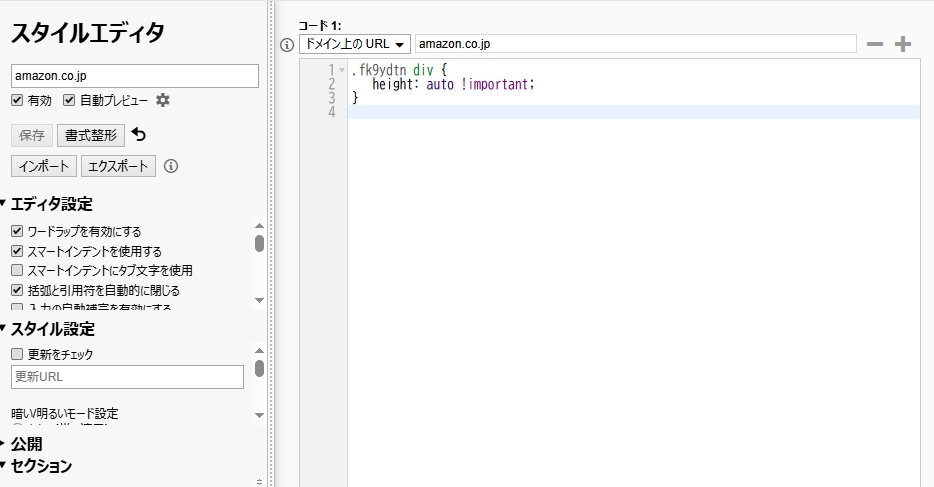This screenshot has width=934, height=487.
Task: Focus the style name field amazon.co.jp
Action: click(x=135, y=76)
